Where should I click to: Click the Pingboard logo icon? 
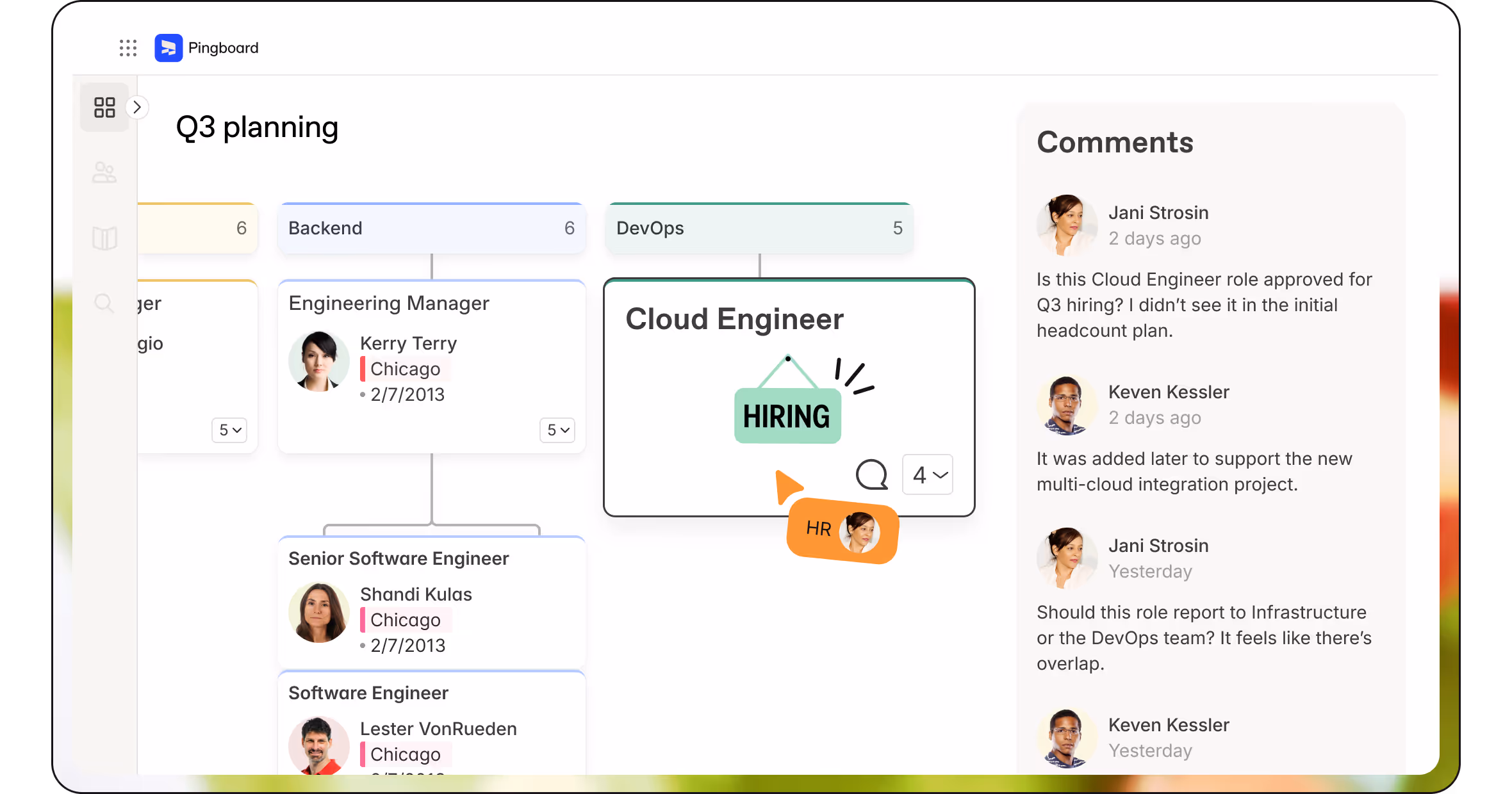168,48
